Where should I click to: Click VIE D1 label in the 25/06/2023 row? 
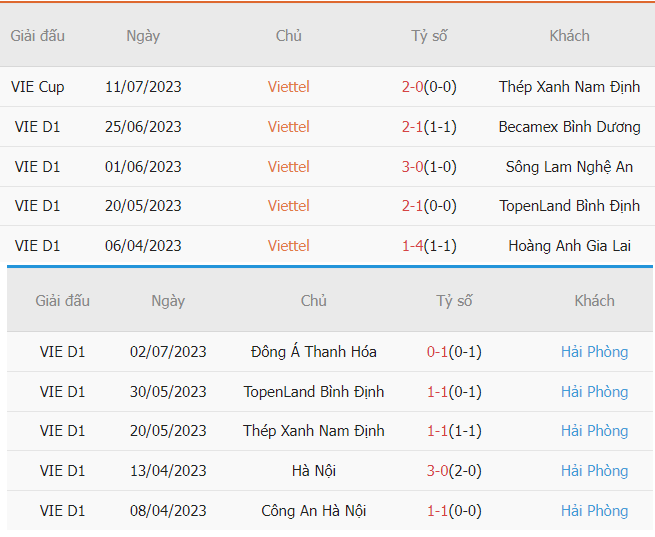[38, 127]
